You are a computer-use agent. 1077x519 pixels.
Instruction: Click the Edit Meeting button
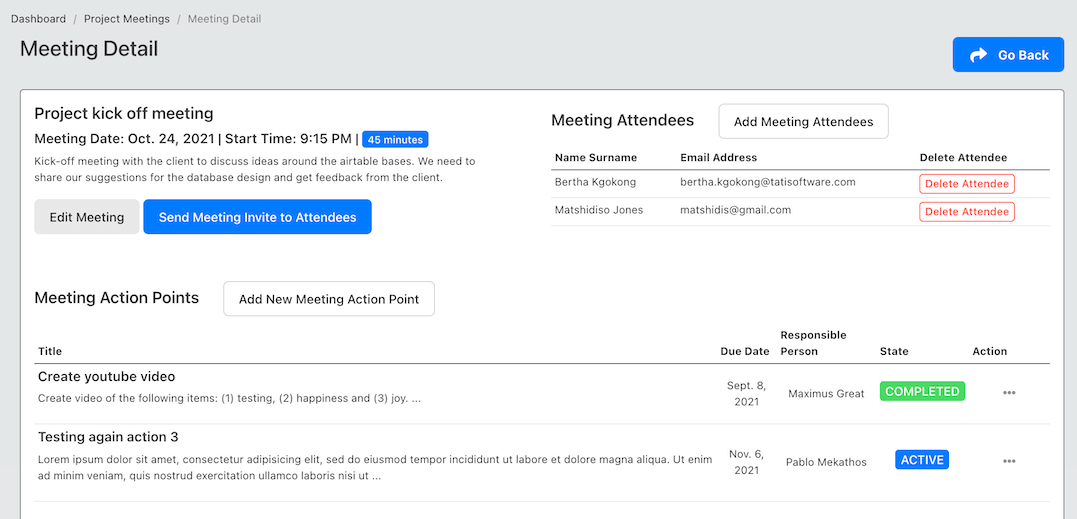87,217
